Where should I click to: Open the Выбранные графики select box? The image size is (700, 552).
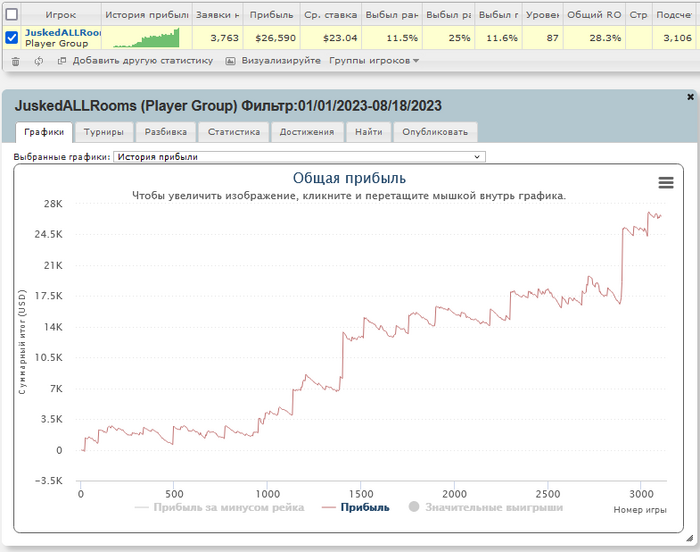click(299, 157)
